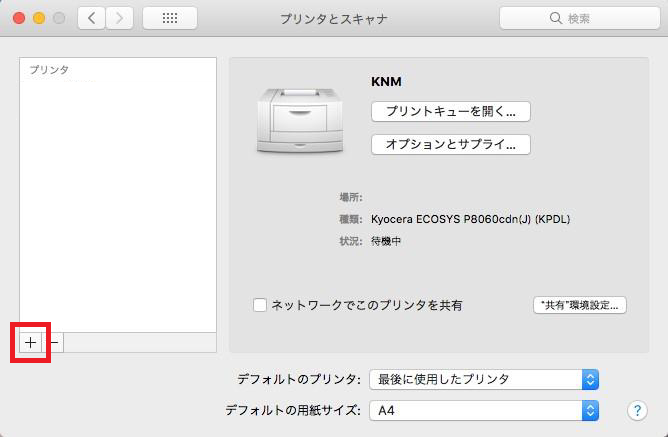This screenshot has width=668, height=437.
Task: Click プリントキューを開く button
Action: [x=450, y=110]
